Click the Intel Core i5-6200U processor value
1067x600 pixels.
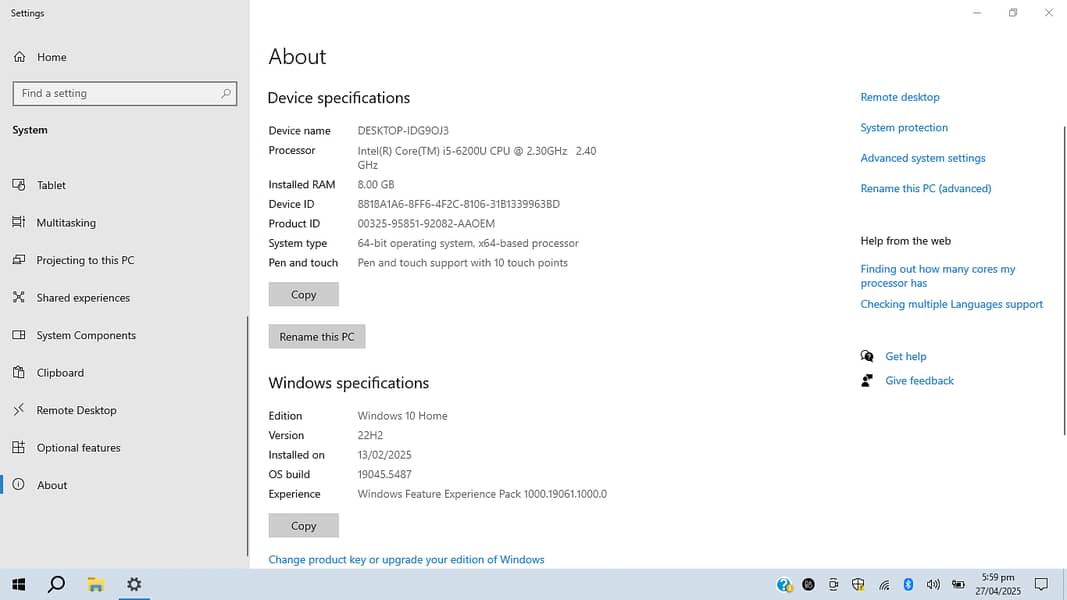pos(477,158)
